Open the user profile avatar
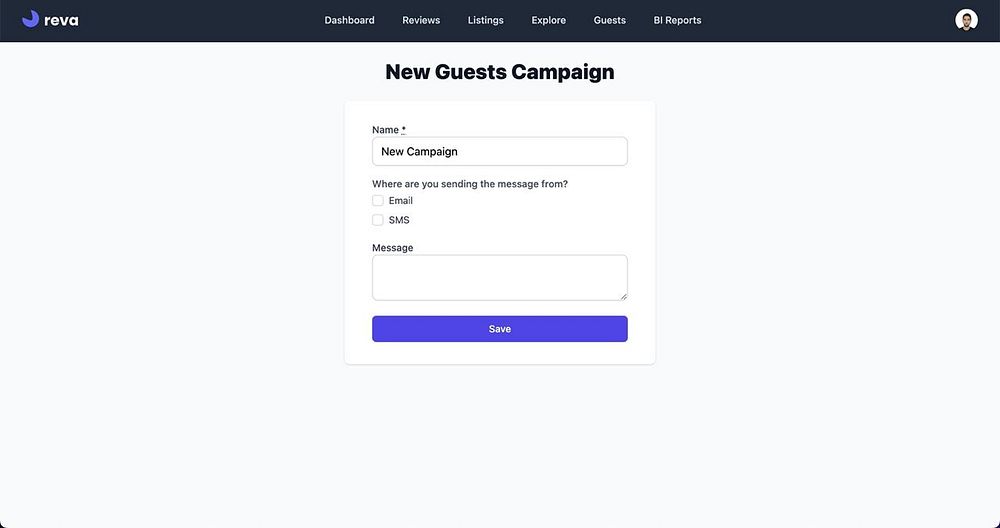The width and height of the screenshot is (1000, 528). pyautogui.click(x=966, y=20)
